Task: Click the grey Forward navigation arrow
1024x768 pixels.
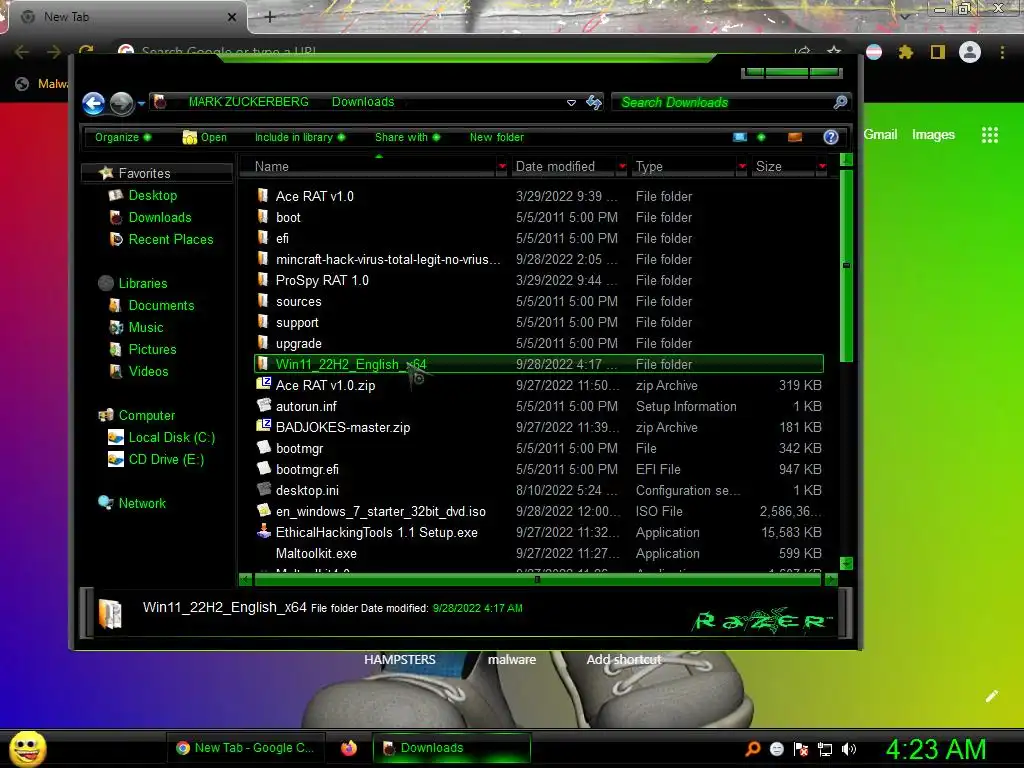Action: point(121,103)
